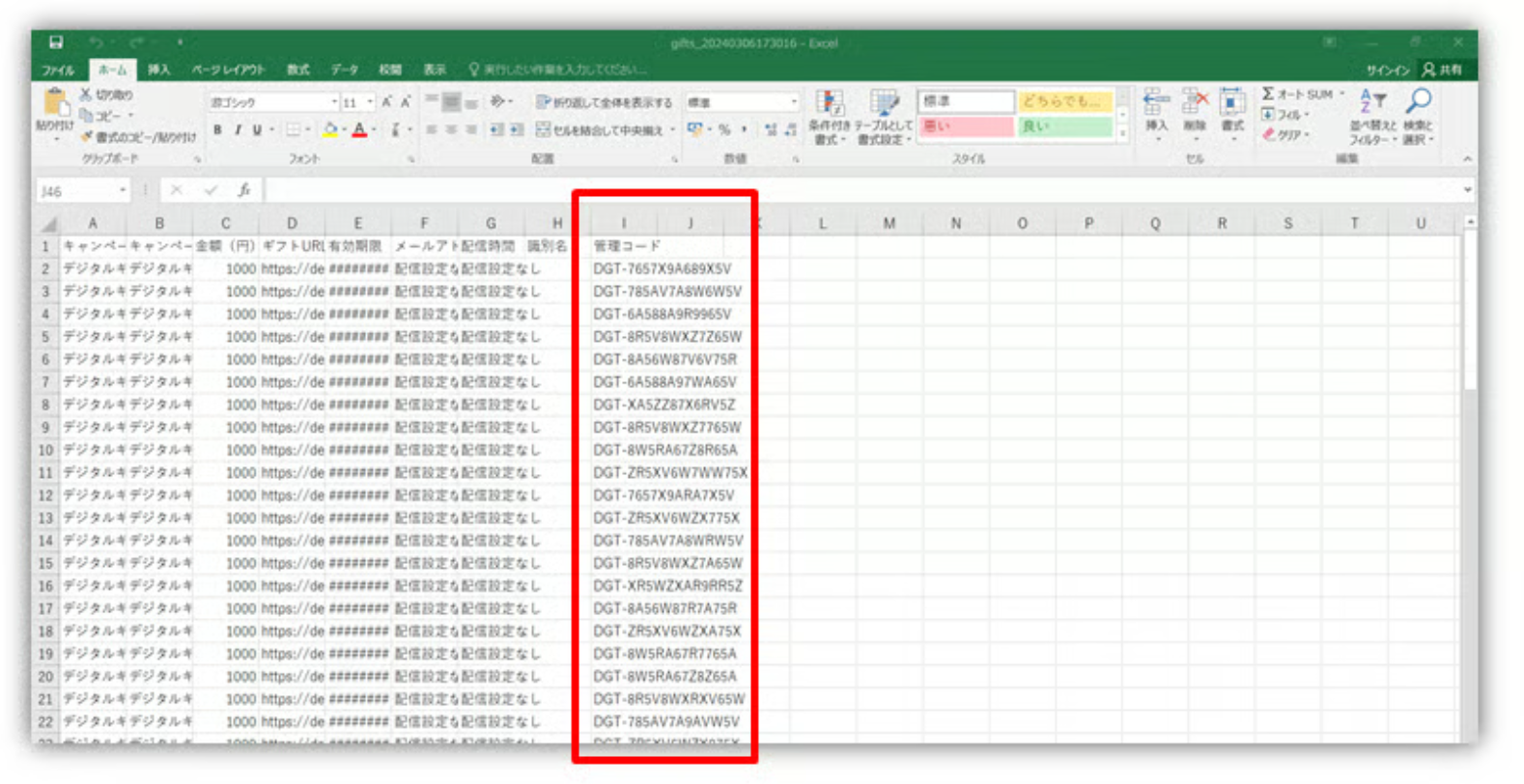The image size is (1524, 784).
Task: Click Merge and Center button
Action: 601,129
